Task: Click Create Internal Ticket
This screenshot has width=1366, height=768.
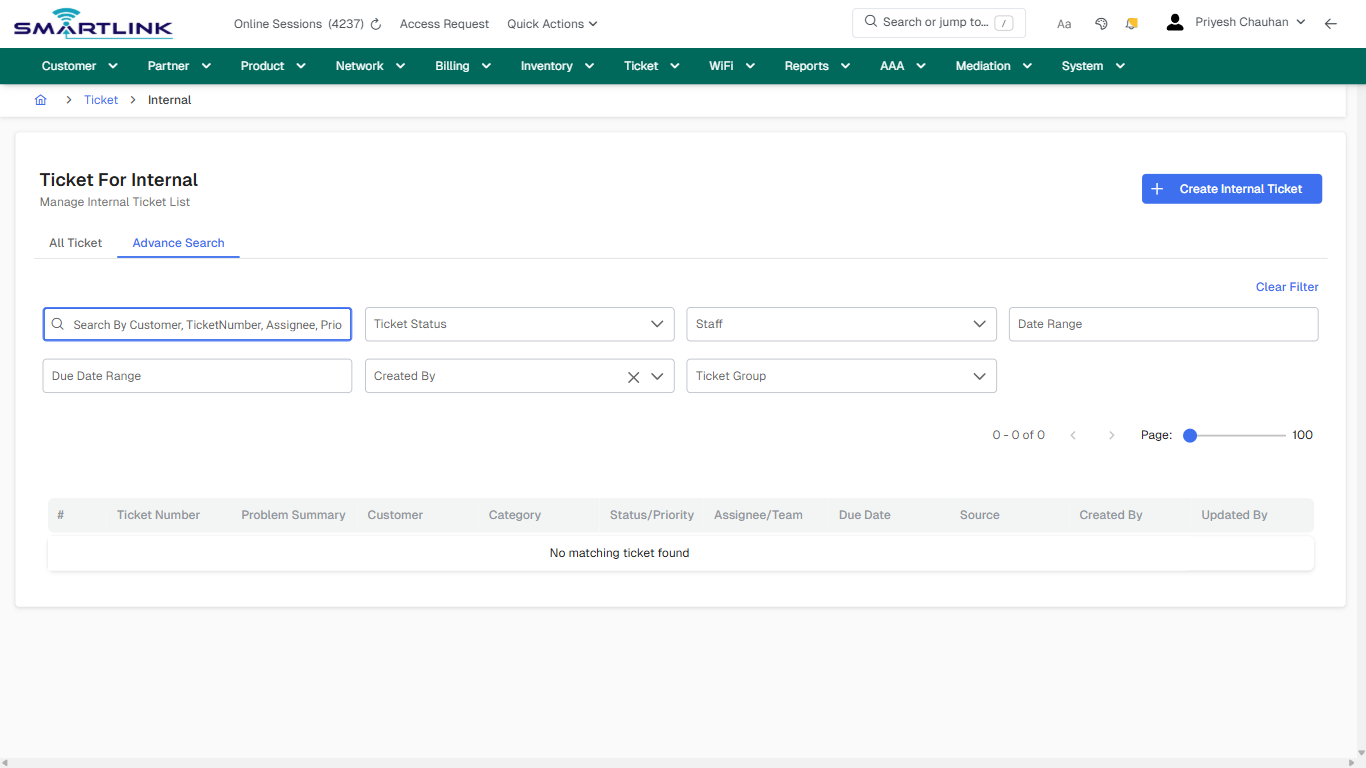Action: (1231, 188)
